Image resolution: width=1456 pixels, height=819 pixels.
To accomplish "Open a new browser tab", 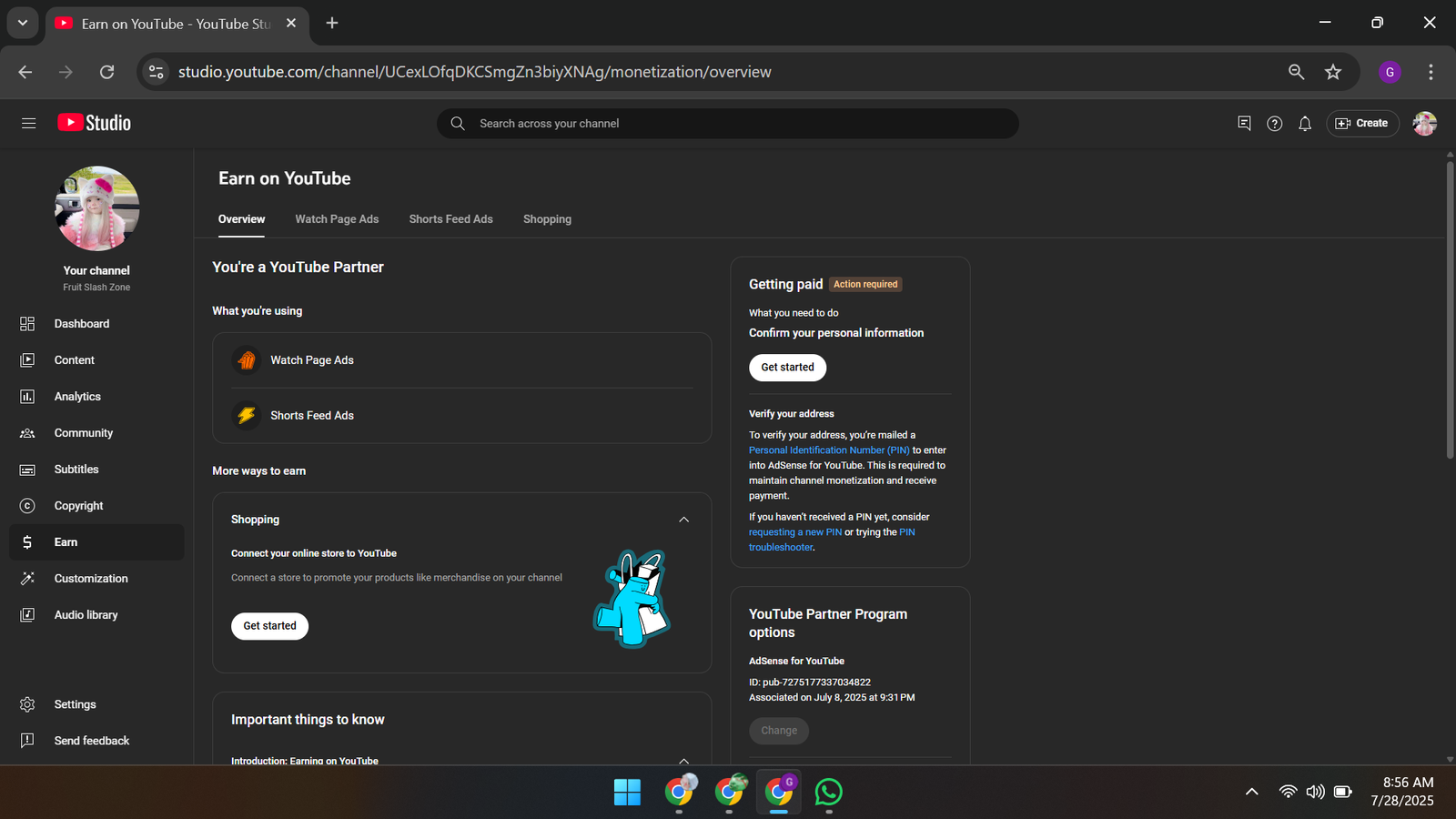I will [x=332, y=23].
